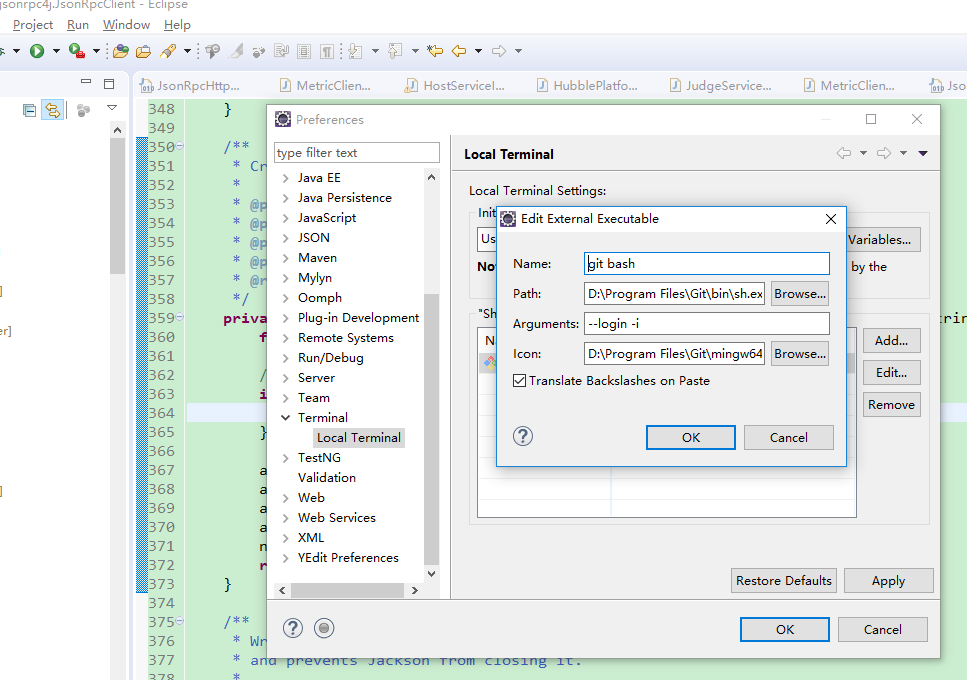967x680 pixels.
Task: Expand the Maven preferences node
Action: (x=286, y=258)
